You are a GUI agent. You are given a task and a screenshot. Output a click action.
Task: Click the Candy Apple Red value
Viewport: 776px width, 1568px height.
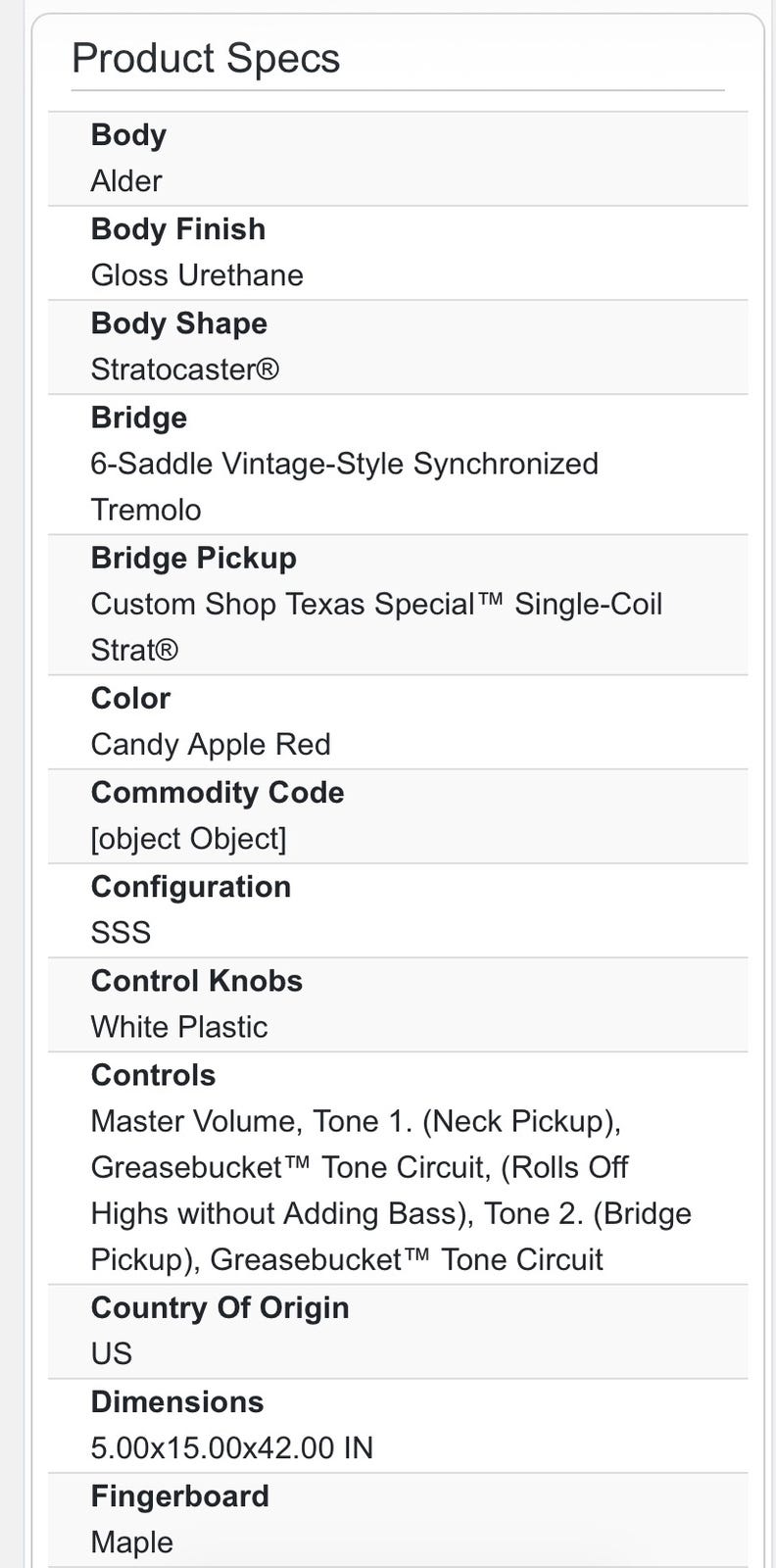[211, 745]
